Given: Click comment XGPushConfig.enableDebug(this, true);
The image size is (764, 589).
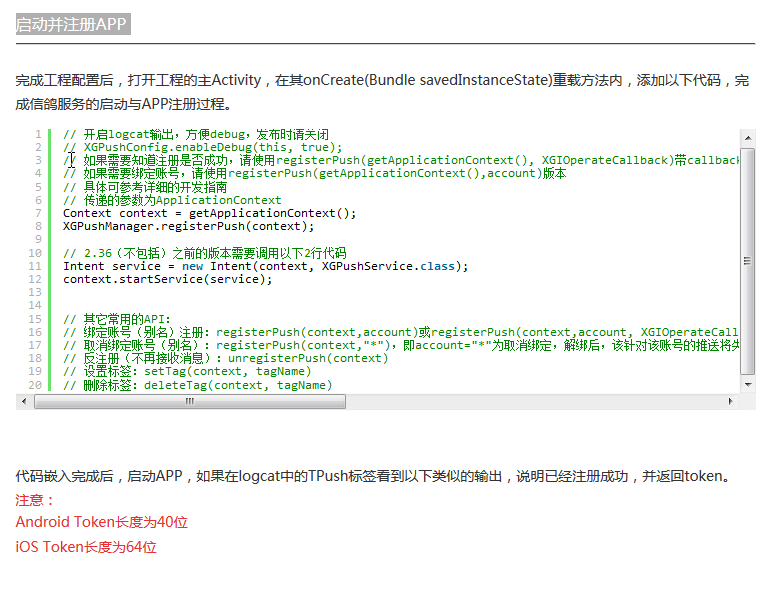Looking at the screenshot, I should coord(203,147).
